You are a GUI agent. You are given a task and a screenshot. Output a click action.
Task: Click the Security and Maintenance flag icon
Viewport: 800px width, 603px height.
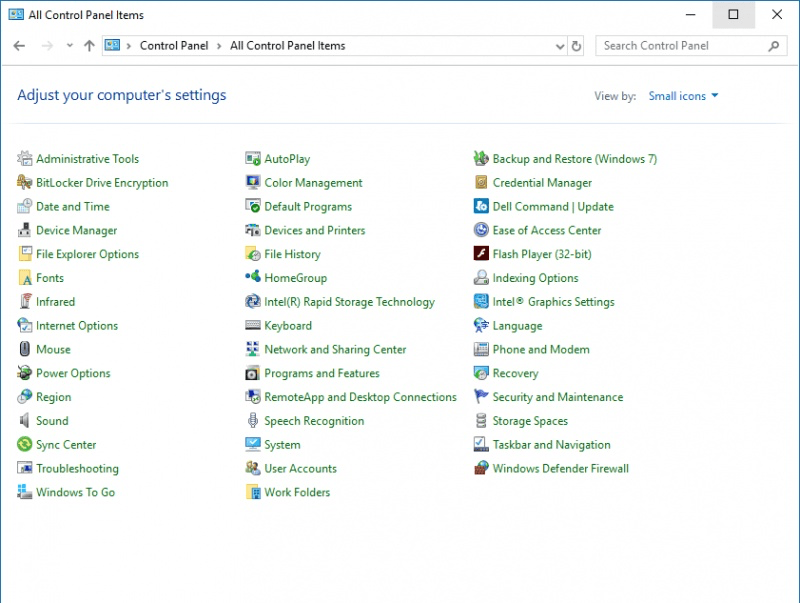pos(481,397)
